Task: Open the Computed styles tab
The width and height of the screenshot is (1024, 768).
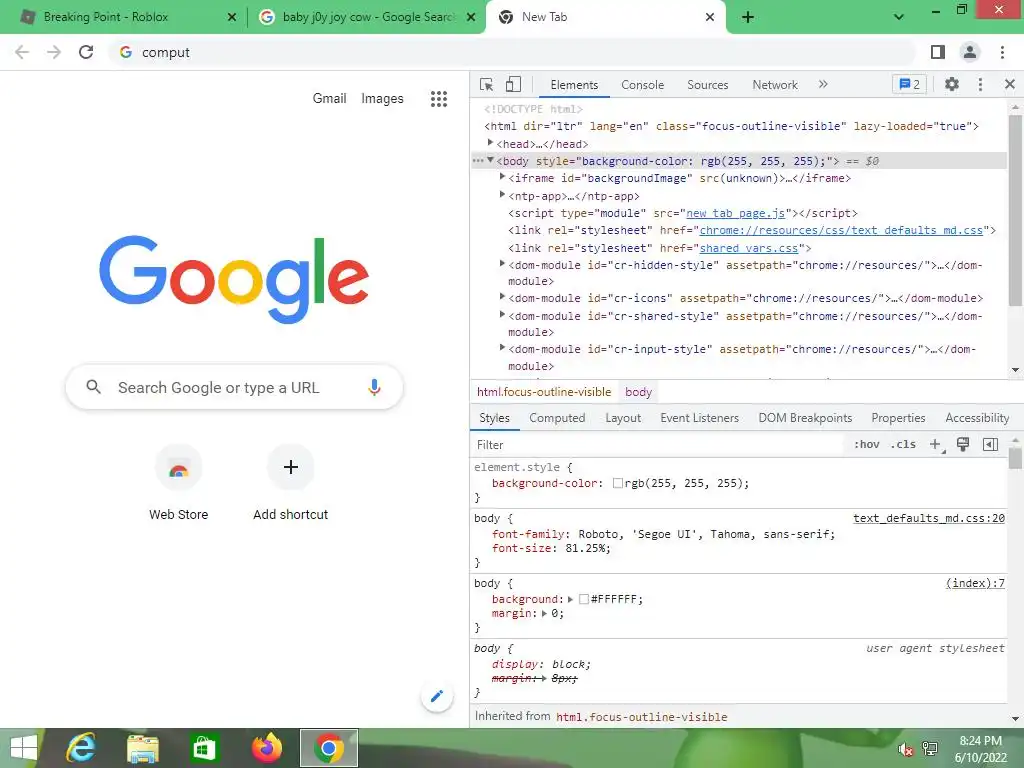Action: point(557,418)
